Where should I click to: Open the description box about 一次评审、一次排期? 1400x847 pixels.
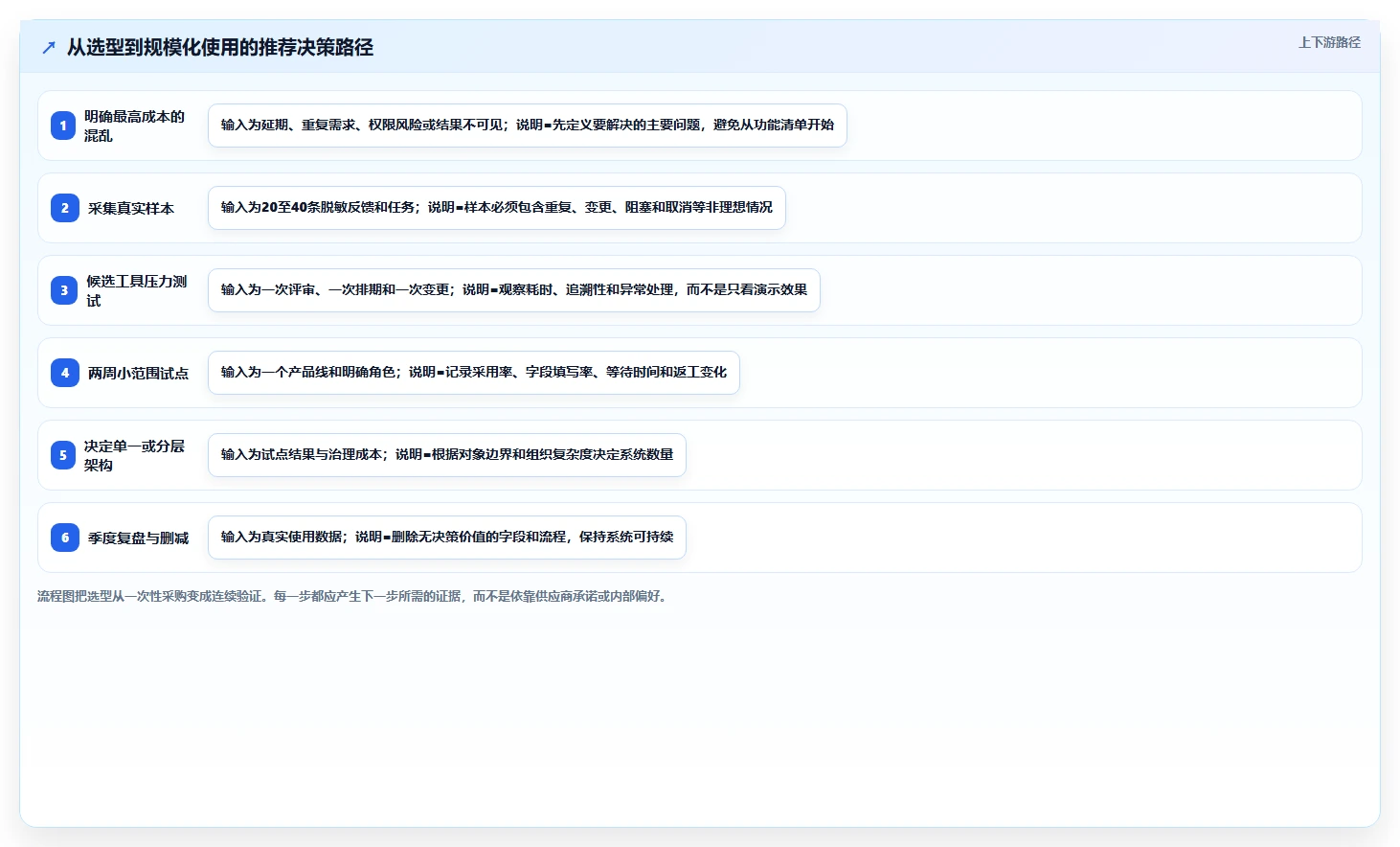pos(514,290)
